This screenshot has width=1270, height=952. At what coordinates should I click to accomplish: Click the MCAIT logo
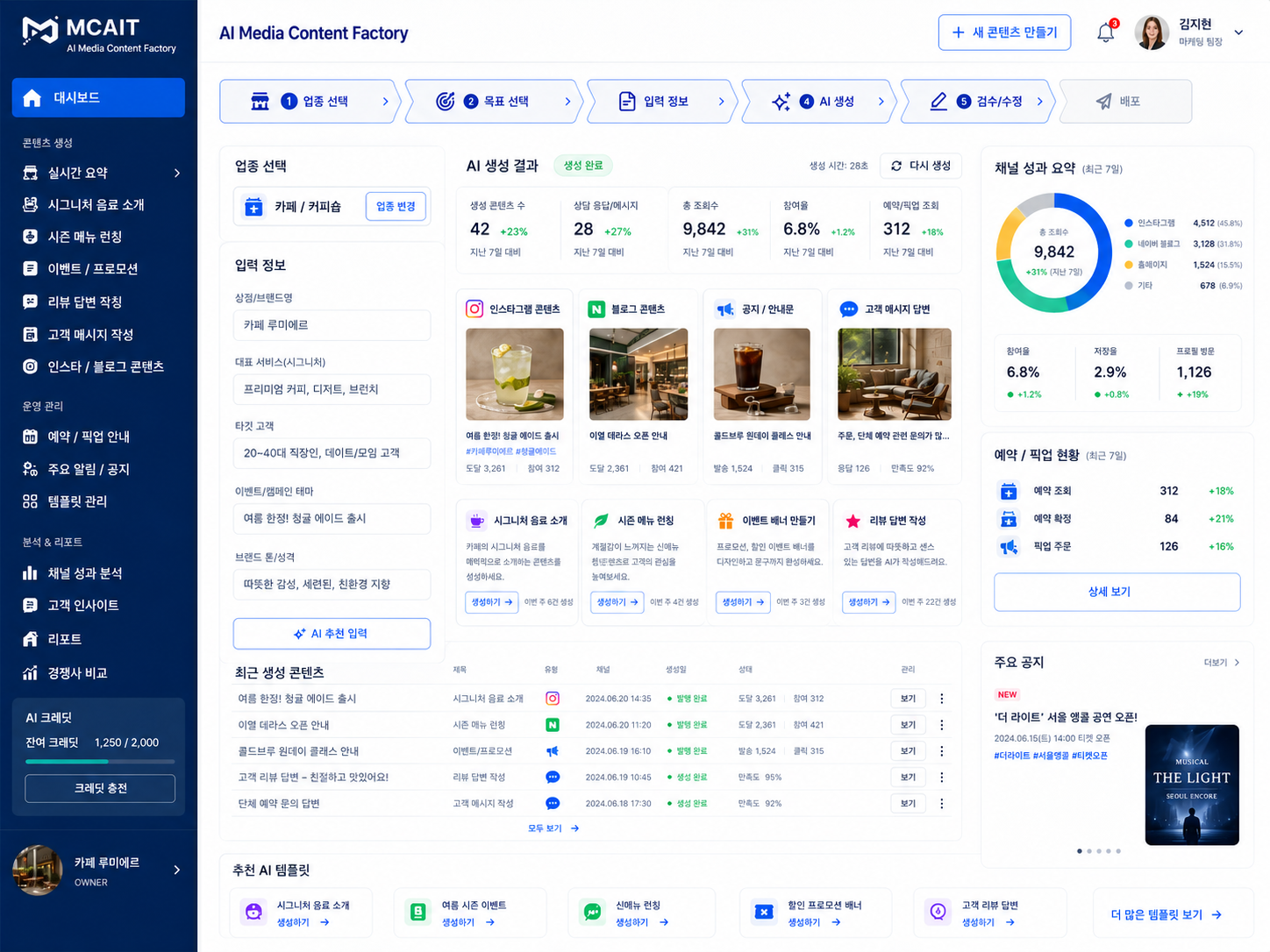tap(98, 33)
